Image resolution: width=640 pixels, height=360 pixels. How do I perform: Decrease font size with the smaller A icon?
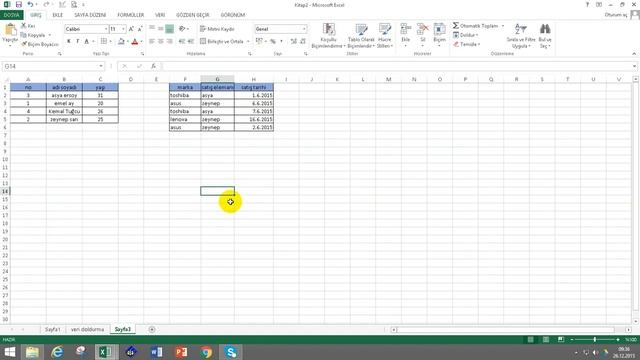[140, 29]
